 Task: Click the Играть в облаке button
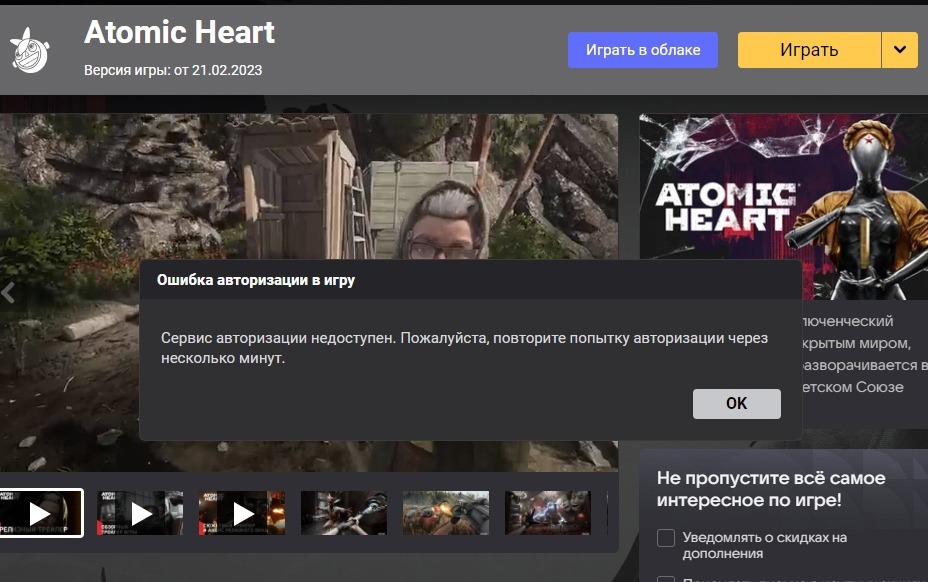point(643,50)
